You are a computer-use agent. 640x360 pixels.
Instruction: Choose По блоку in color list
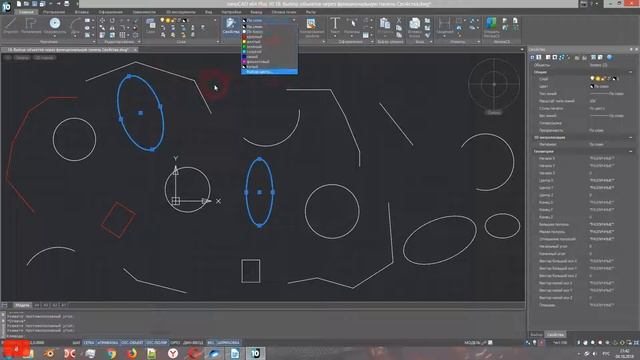(269, 32)
